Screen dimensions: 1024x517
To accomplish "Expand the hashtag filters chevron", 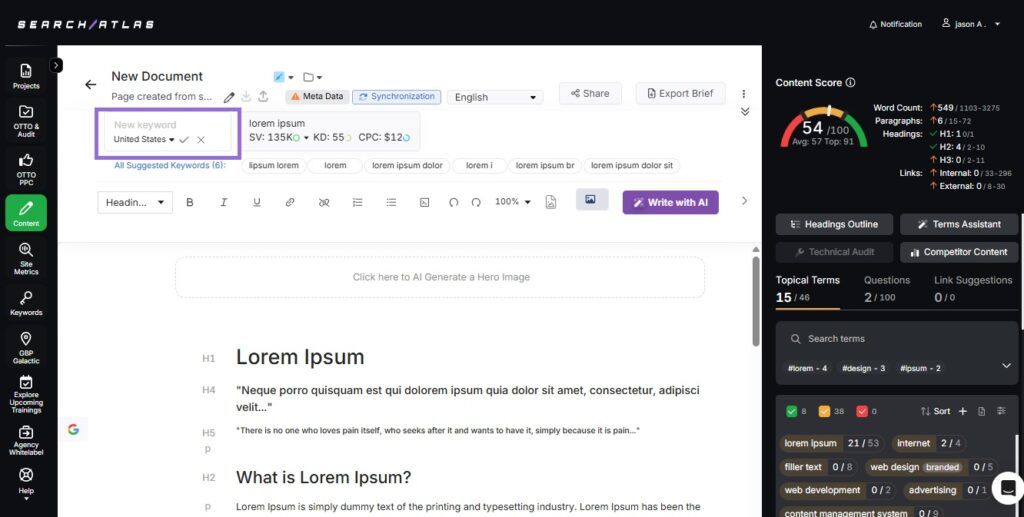I will [x=1006, y=366].
